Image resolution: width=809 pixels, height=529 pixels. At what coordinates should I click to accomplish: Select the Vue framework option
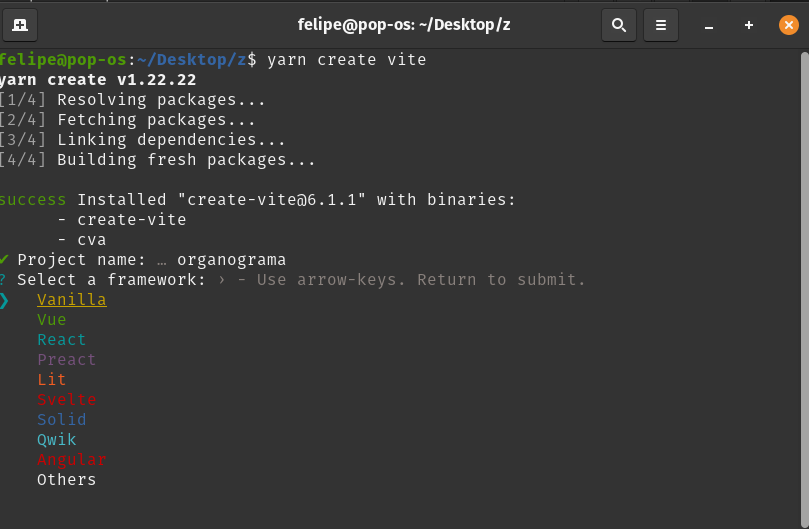(52, 320)
